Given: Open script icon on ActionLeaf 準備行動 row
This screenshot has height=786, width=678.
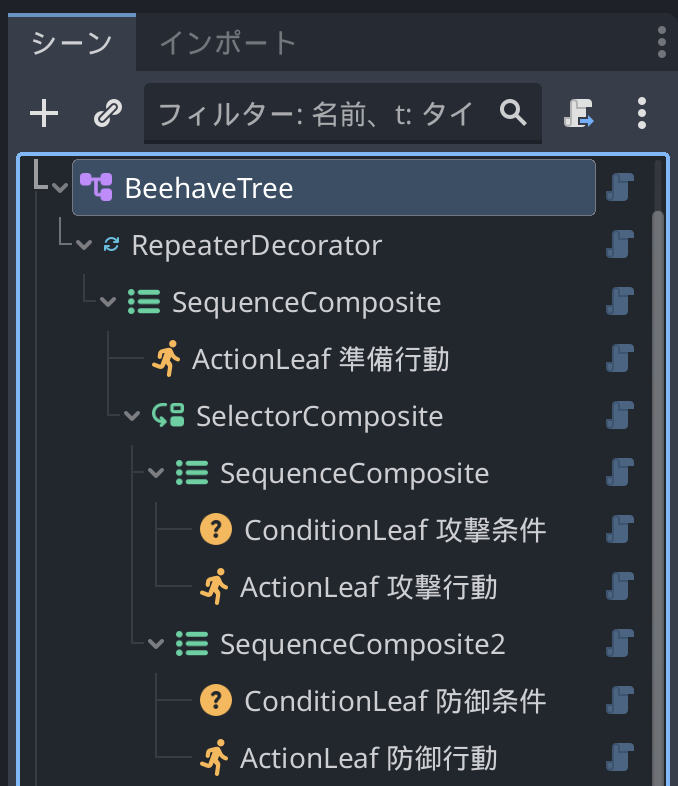Looking at the screenshot, I should [621, 359].
